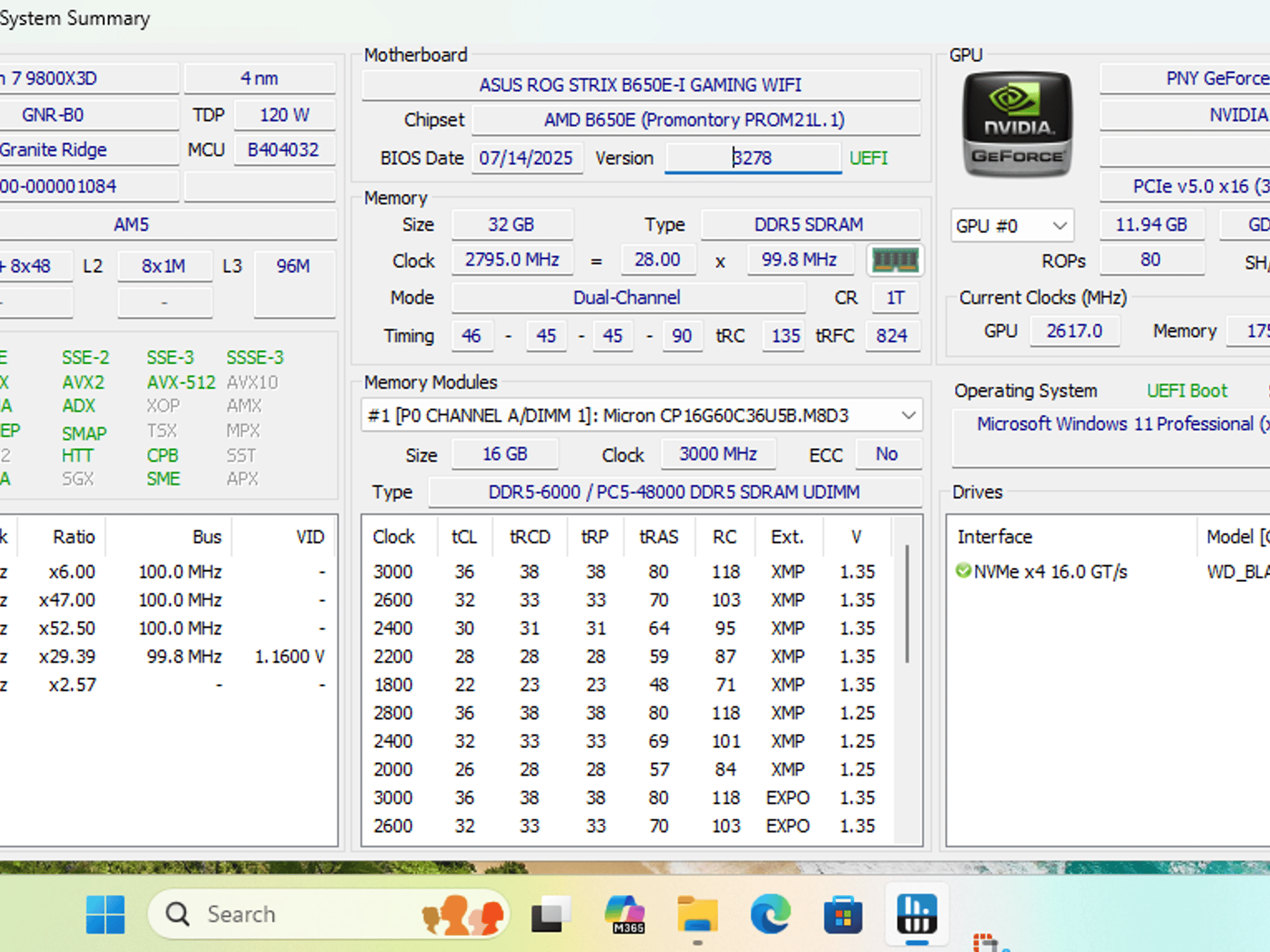Open Windows Start menu

(x=105, y=914)
